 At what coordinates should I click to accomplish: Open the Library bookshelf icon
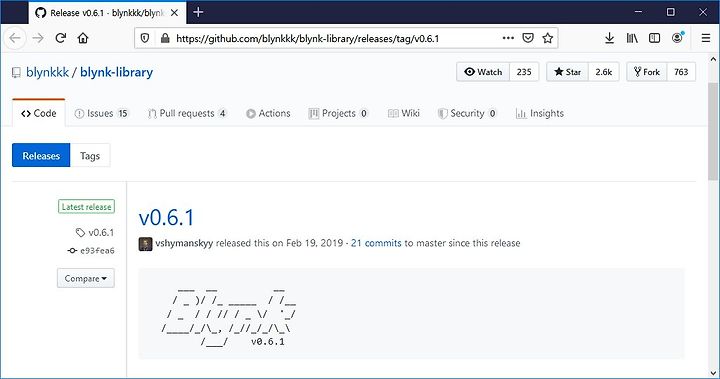[632, 38]
